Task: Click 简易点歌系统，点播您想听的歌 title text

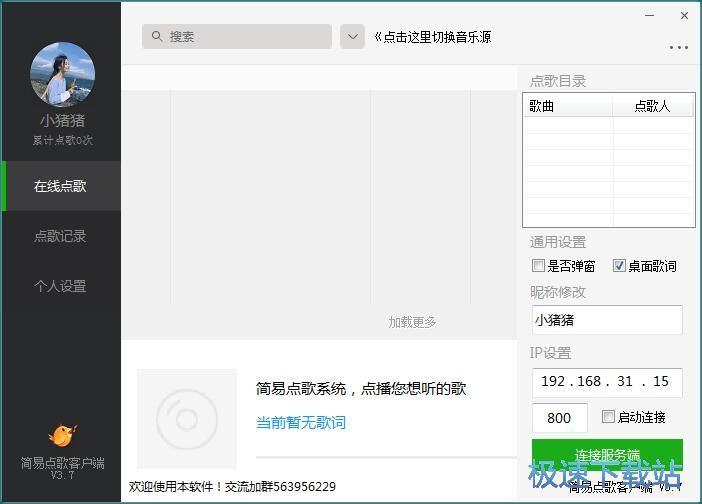Action: point(361,389)
